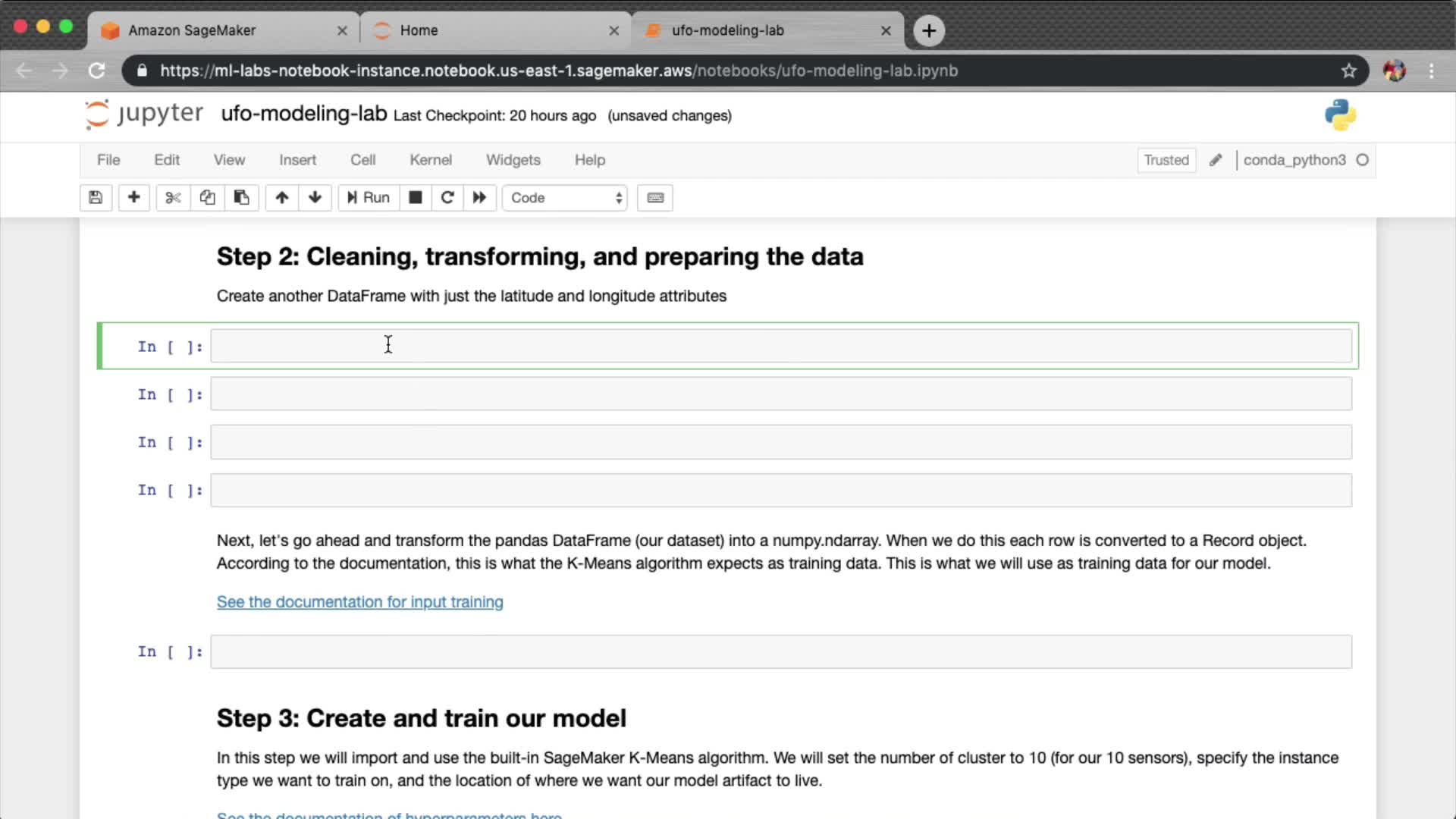Viewport: 1456px width, 819px height.
Task: Toggle the Trusted notebook indicator
Action: click(x=1166, y=160)
